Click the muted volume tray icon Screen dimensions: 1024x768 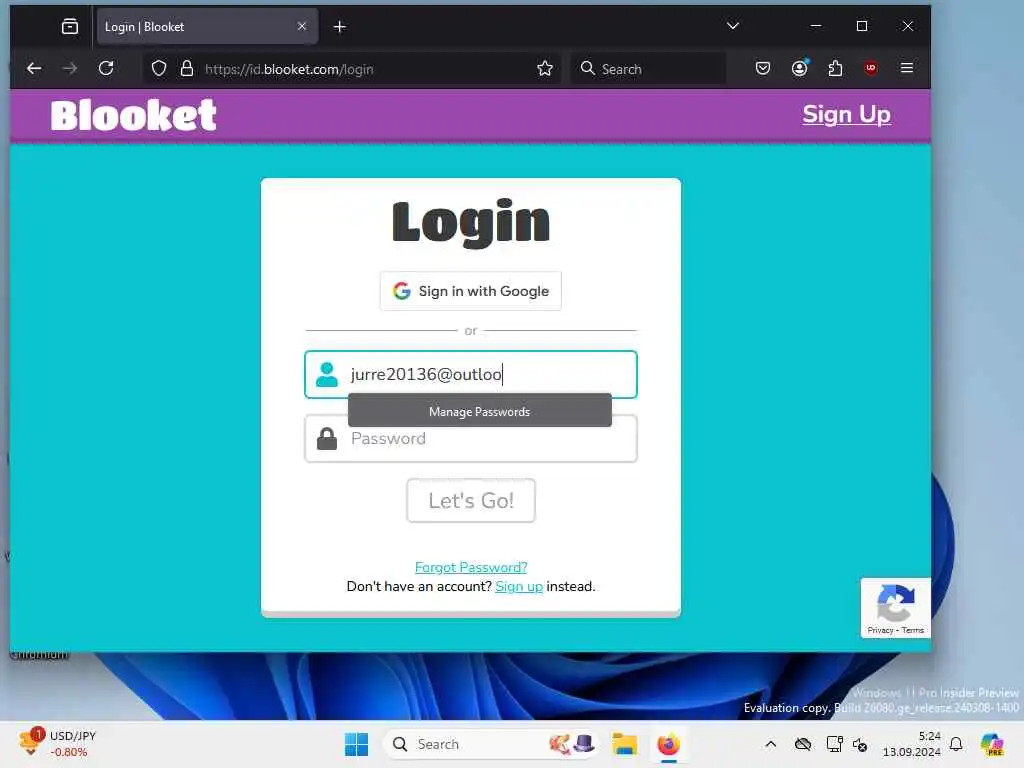[x=860, y=744]
